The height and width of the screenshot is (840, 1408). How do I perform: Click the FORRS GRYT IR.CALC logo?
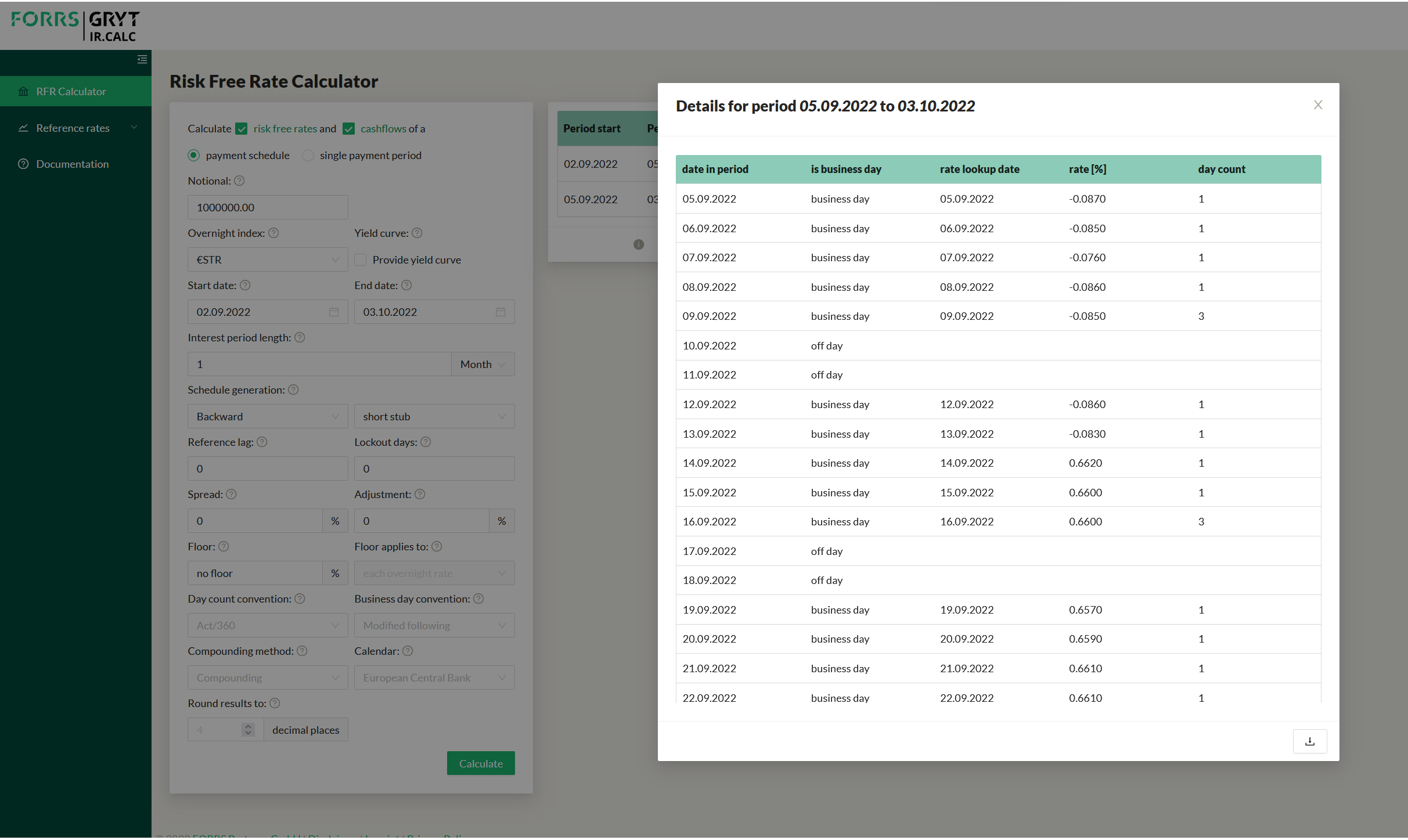75,26
